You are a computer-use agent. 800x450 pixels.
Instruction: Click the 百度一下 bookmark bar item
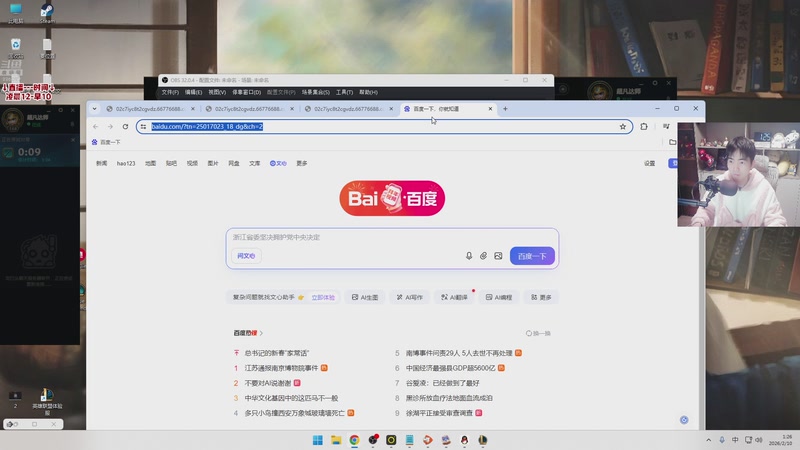tap(106, 142)
